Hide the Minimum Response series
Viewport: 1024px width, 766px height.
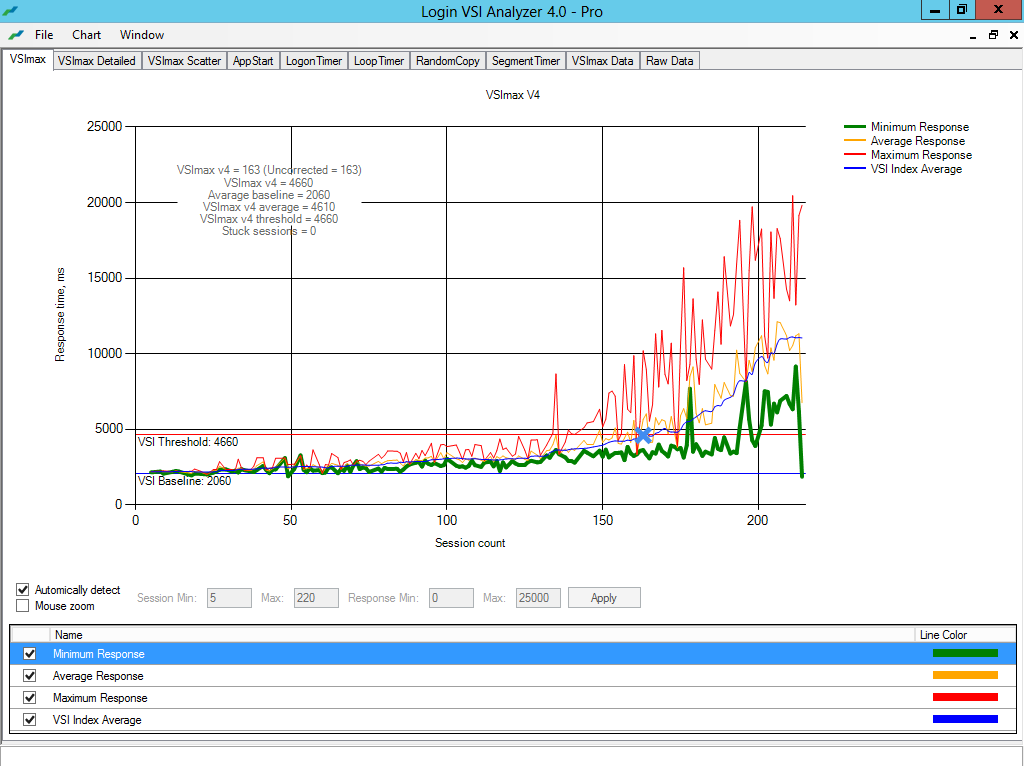[29, 654]
